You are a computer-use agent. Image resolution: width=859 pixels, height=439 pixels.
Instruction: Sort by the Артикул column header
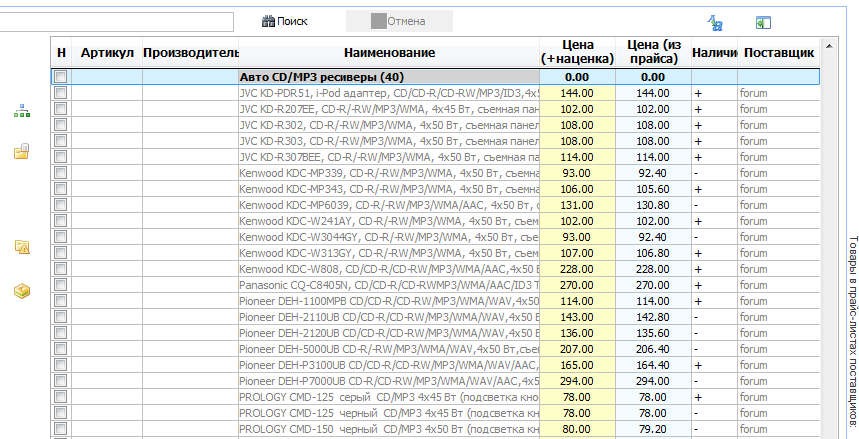(x=107, y=53)
